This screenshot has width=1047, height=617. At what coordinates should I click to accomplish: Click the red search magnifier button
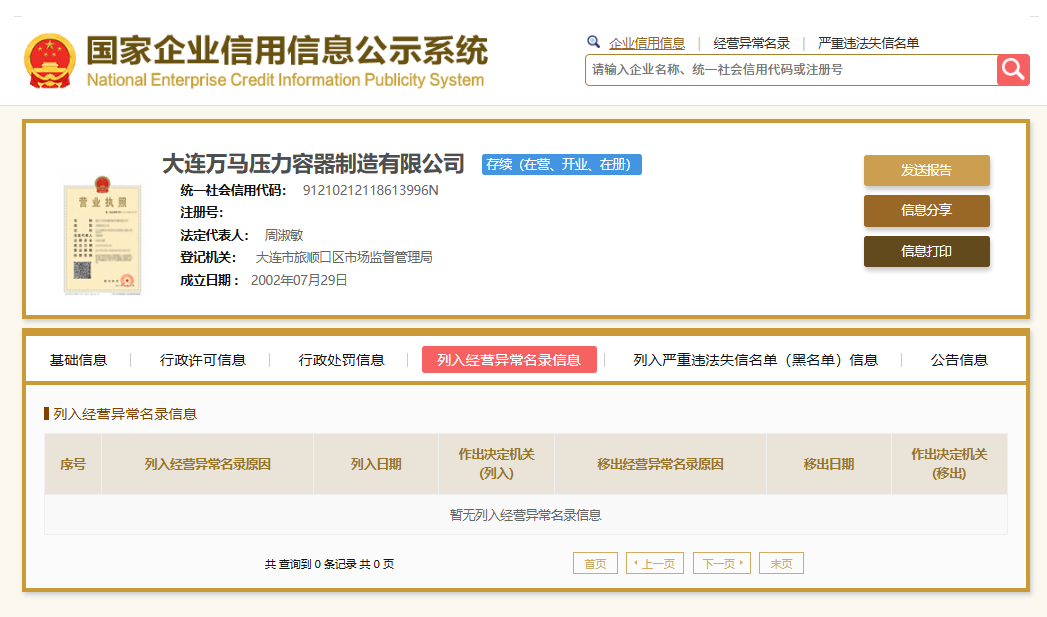point(1013,69)
